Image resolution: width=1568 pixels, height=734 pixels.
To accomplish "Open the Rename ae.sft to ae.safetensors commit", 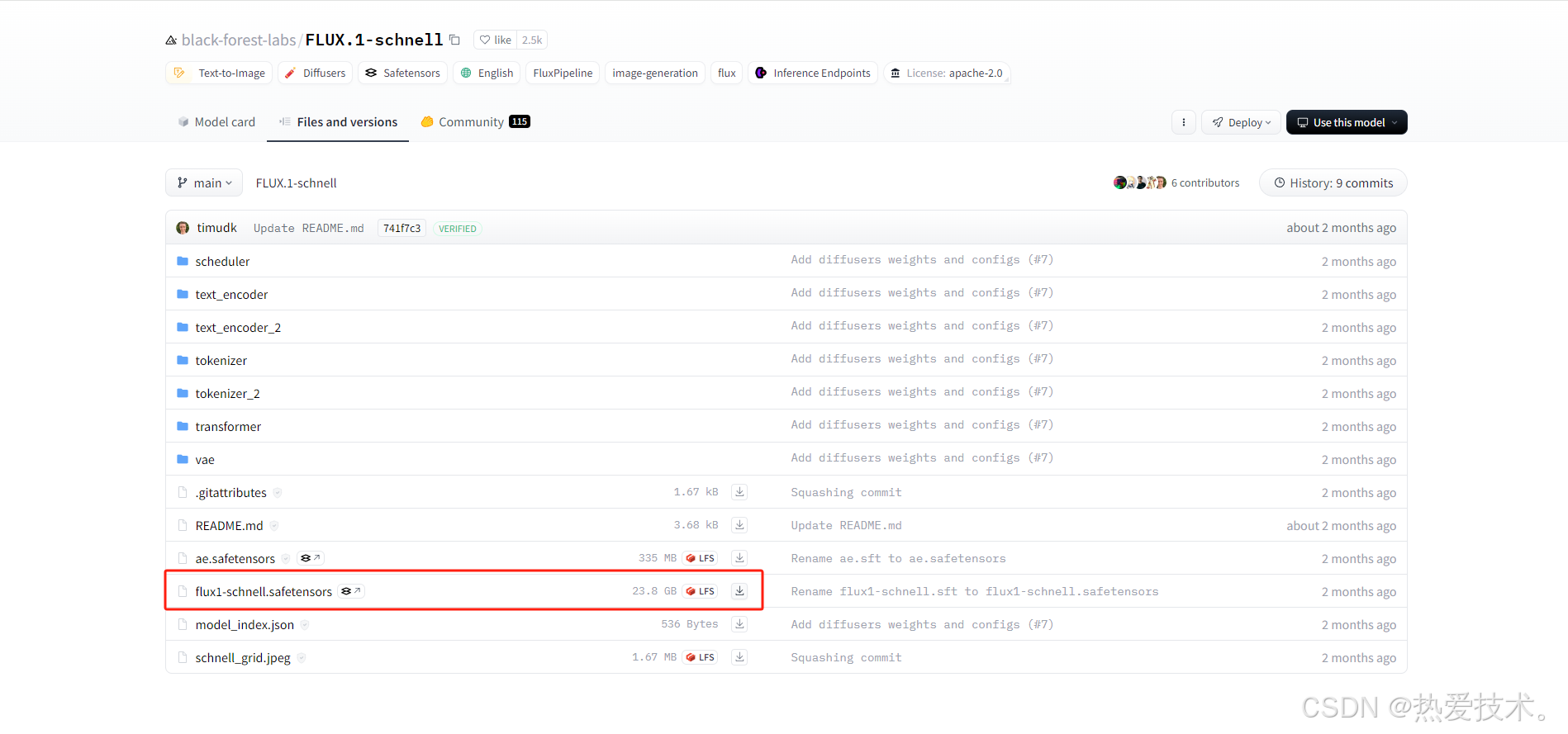I will point(898,558).
